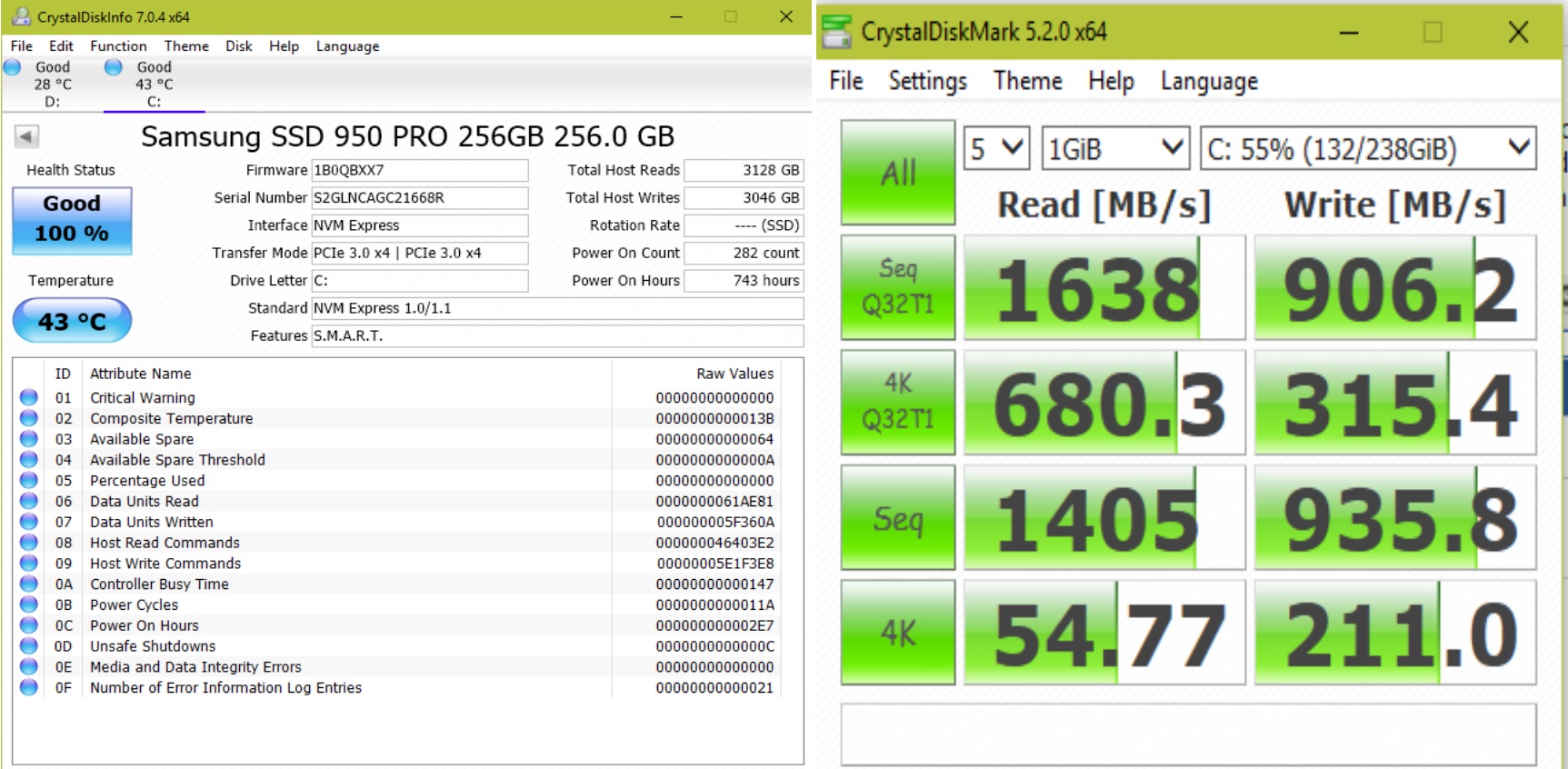Run all benchmarks with the All button
This screenshot has height=769, width=1568.
coord(898,173)
